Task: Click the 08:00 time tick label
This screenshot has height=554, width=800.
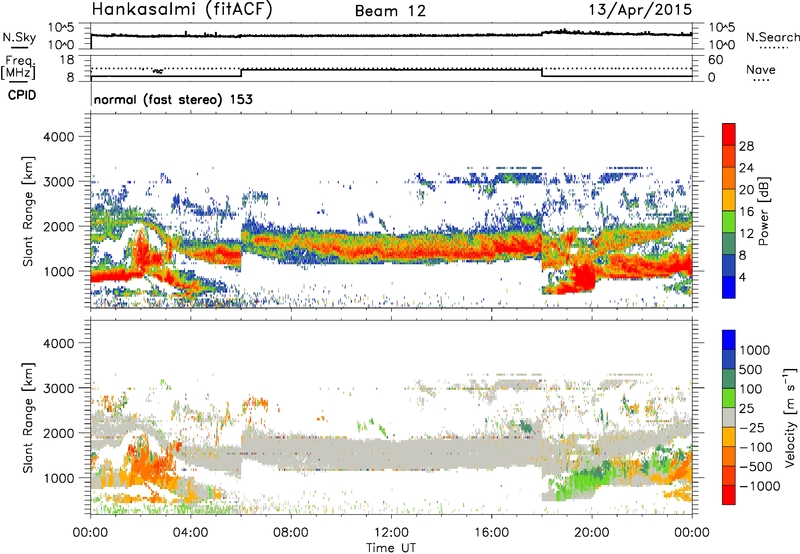Action: [291, 533]
